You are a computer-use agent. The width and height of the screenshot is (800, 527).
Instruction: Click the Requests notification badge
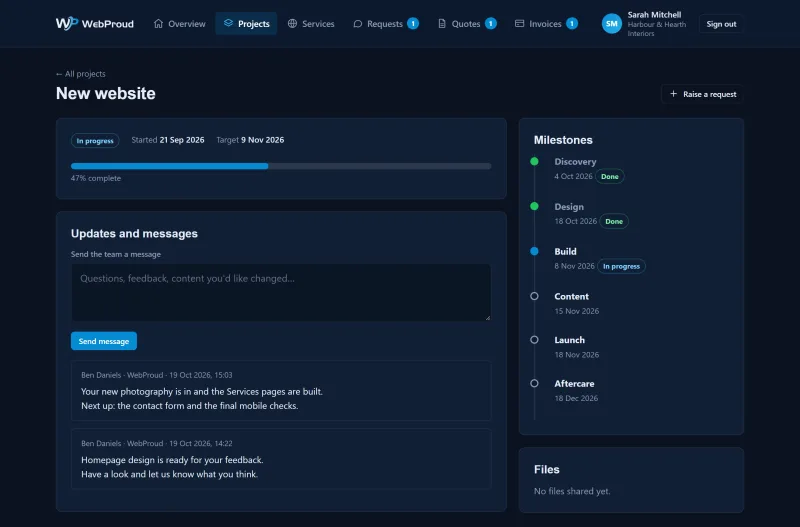(x=413, y=23)
